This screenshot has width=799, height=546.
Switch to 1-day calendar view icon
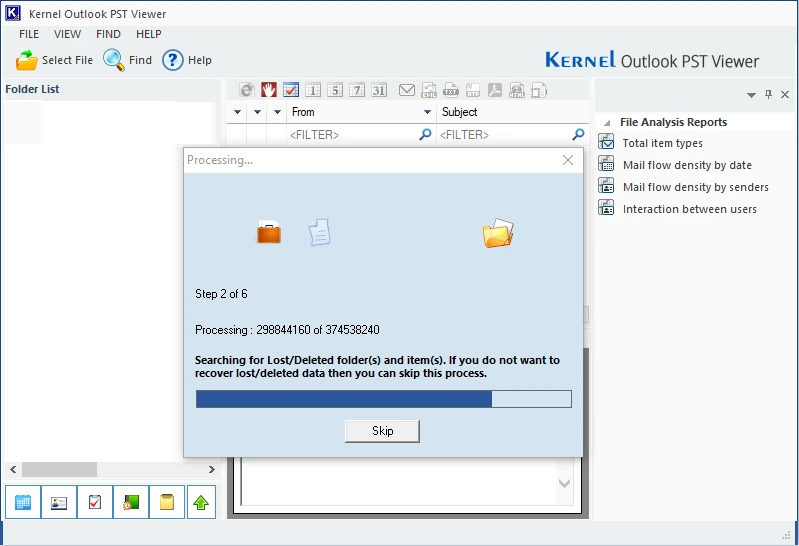tap(313, 90)
